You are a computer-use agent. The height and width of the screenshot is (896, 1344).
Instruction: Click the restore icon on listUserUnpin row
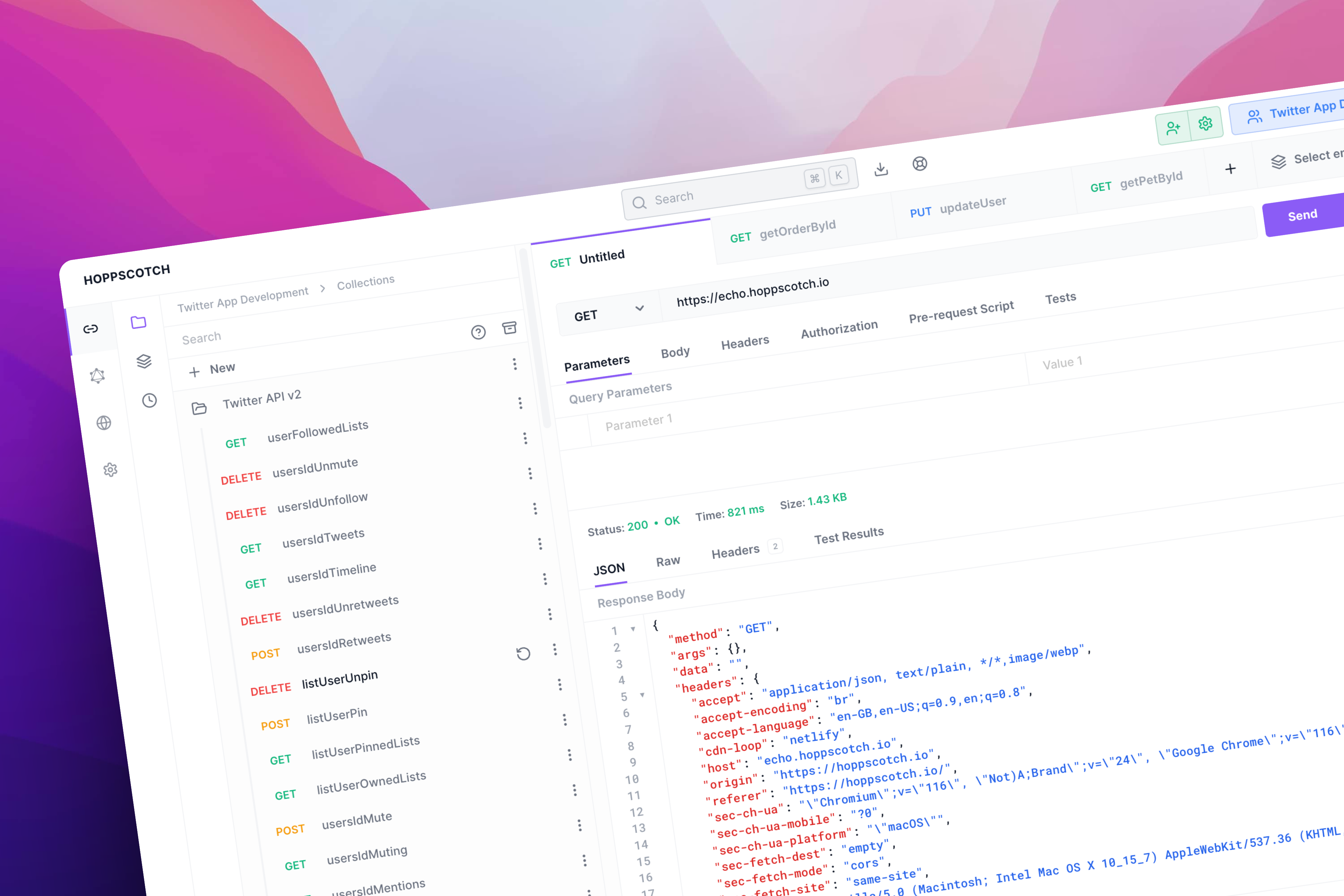pos(524,654)
